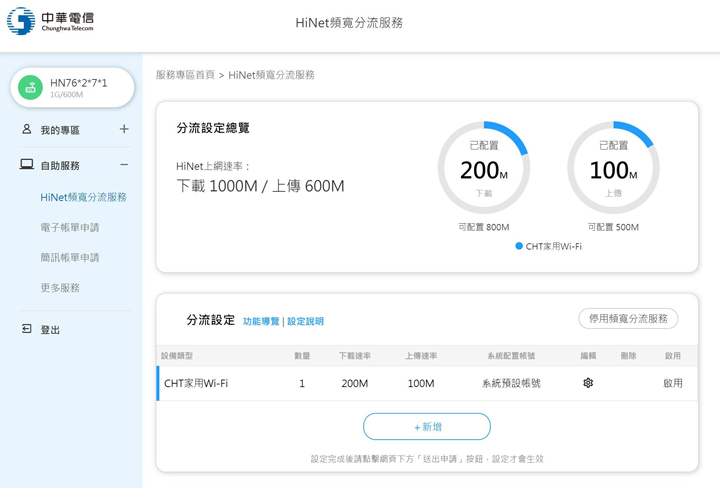Click the HiNet頻寬分流服務 breadcrumb entry
Screen dimensions: 720x488
click(x=271, y=75)
